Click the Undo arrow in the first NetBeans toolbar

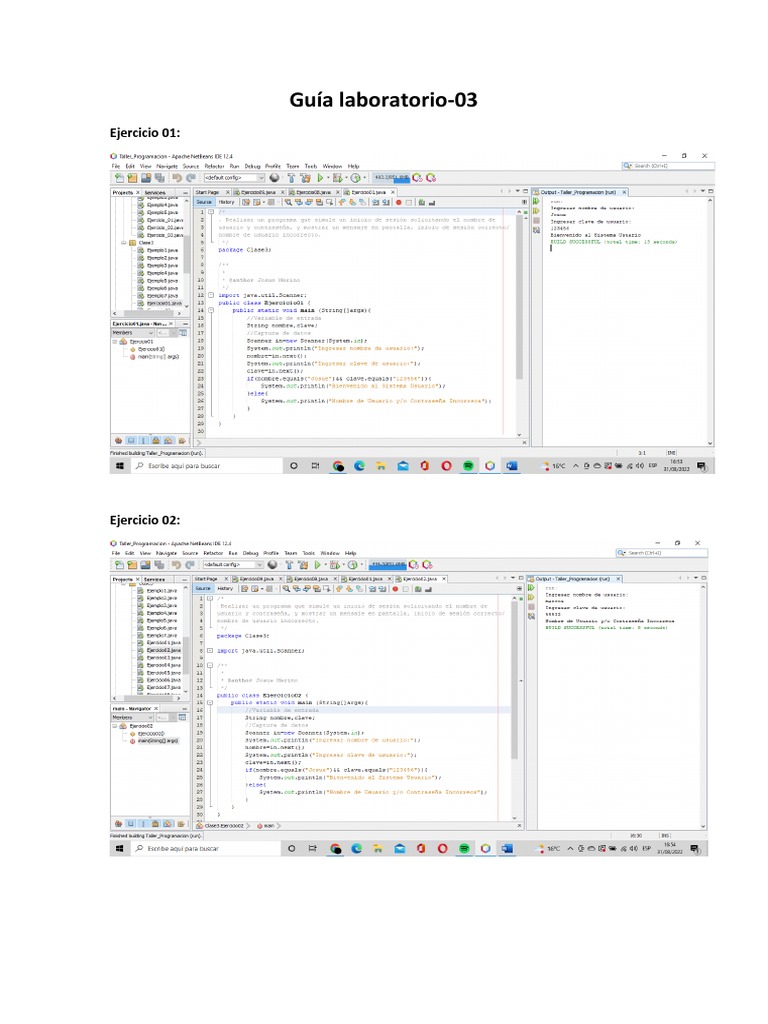point(176,177)
